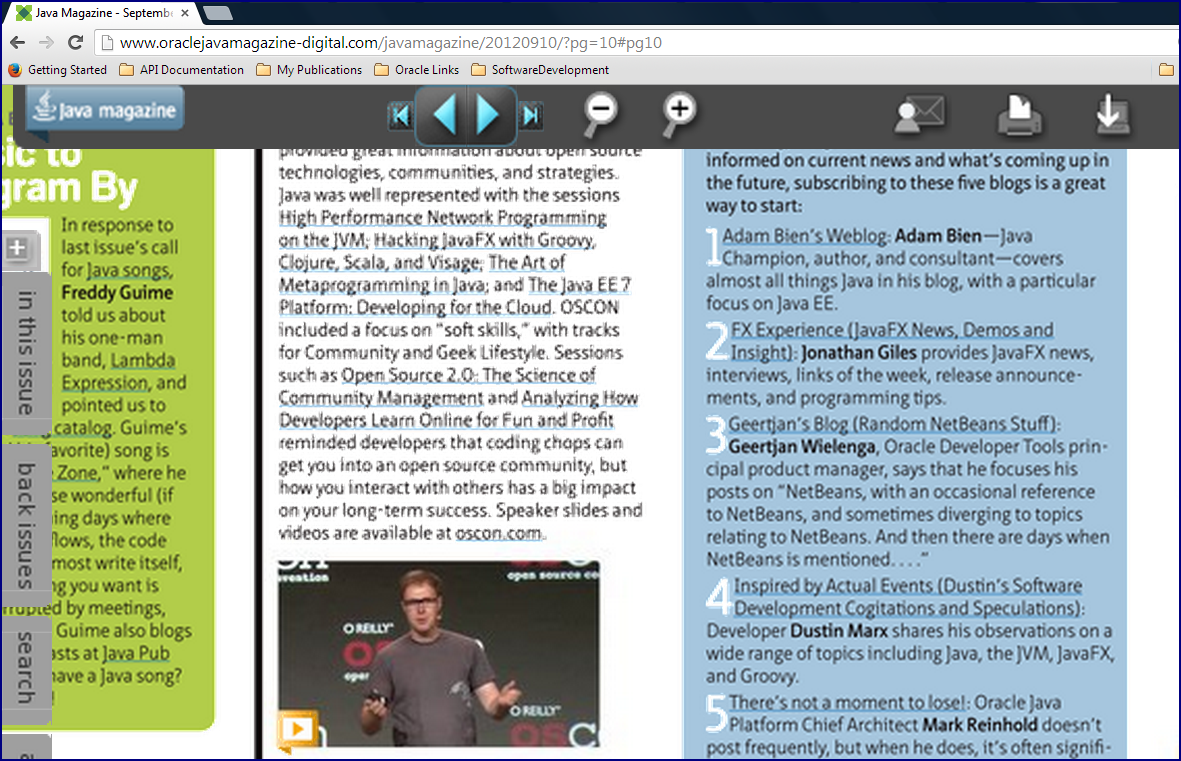Print the magazine page
The height and width of the screenshot is (761, 1181).
(x=1019, y=115)
